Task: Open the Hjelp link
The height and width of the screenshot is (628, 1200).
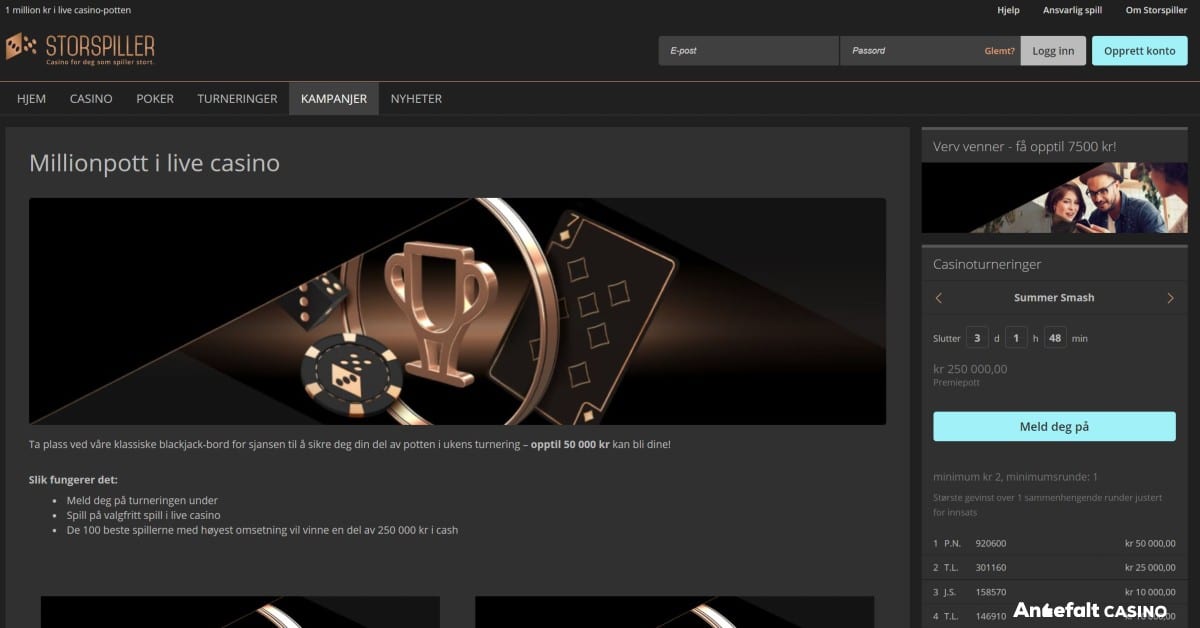Action: (x=1008, y=10)
